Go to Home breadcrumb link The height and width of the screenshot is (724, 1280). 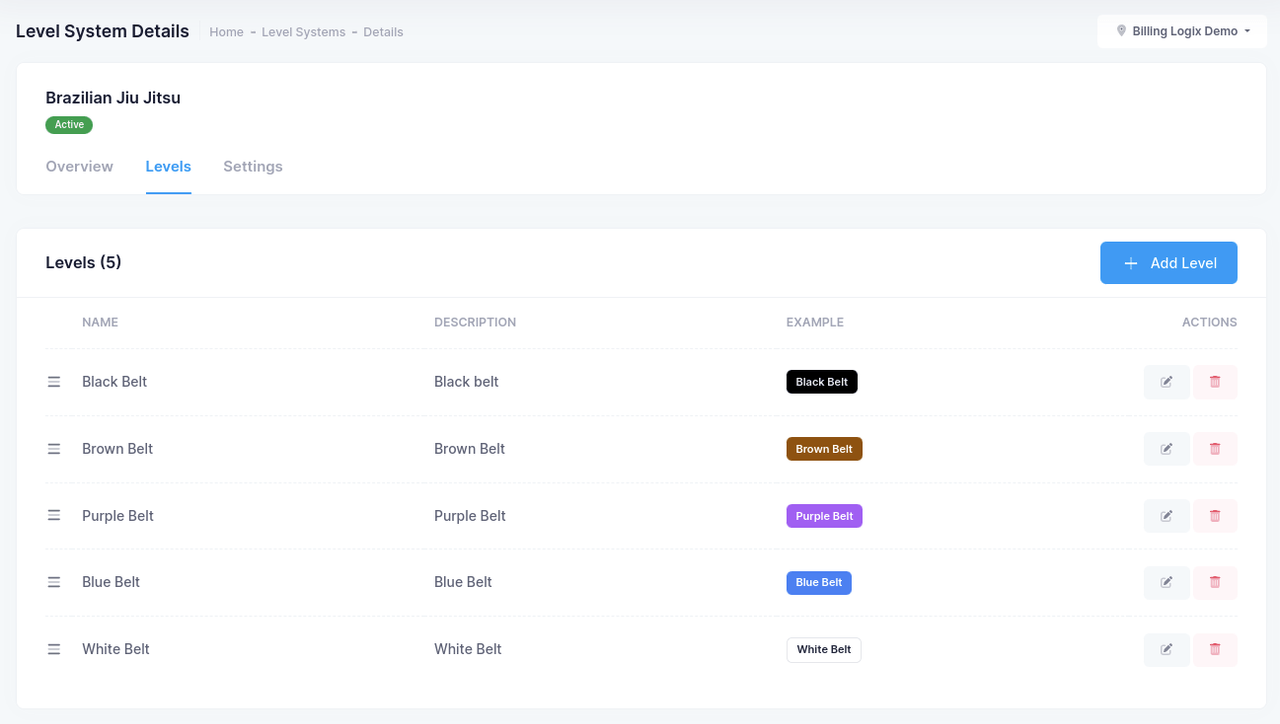[x=226, y=32]
